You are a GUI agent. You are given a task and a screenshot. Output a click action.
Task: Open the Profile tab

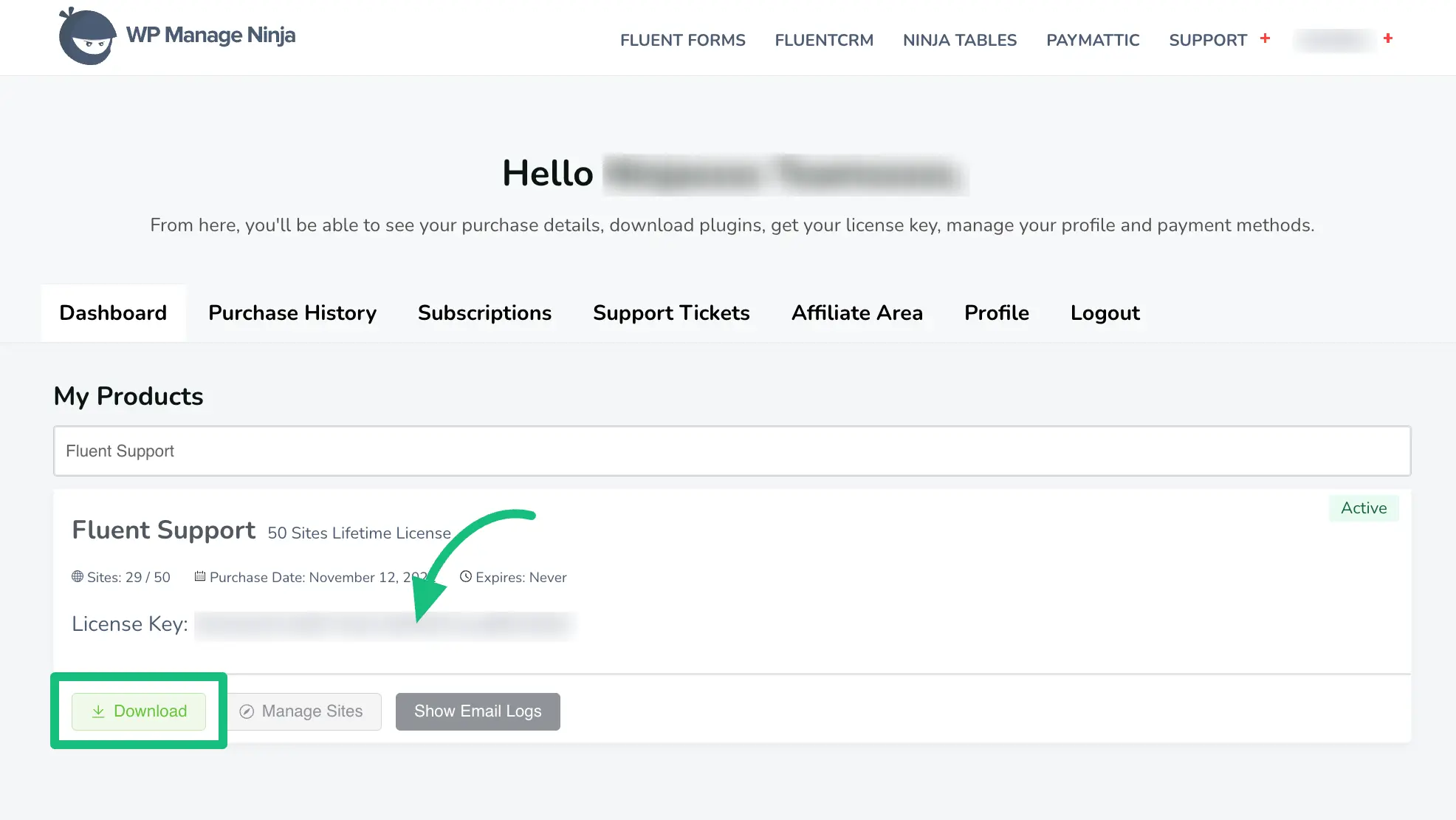point(997,312)
